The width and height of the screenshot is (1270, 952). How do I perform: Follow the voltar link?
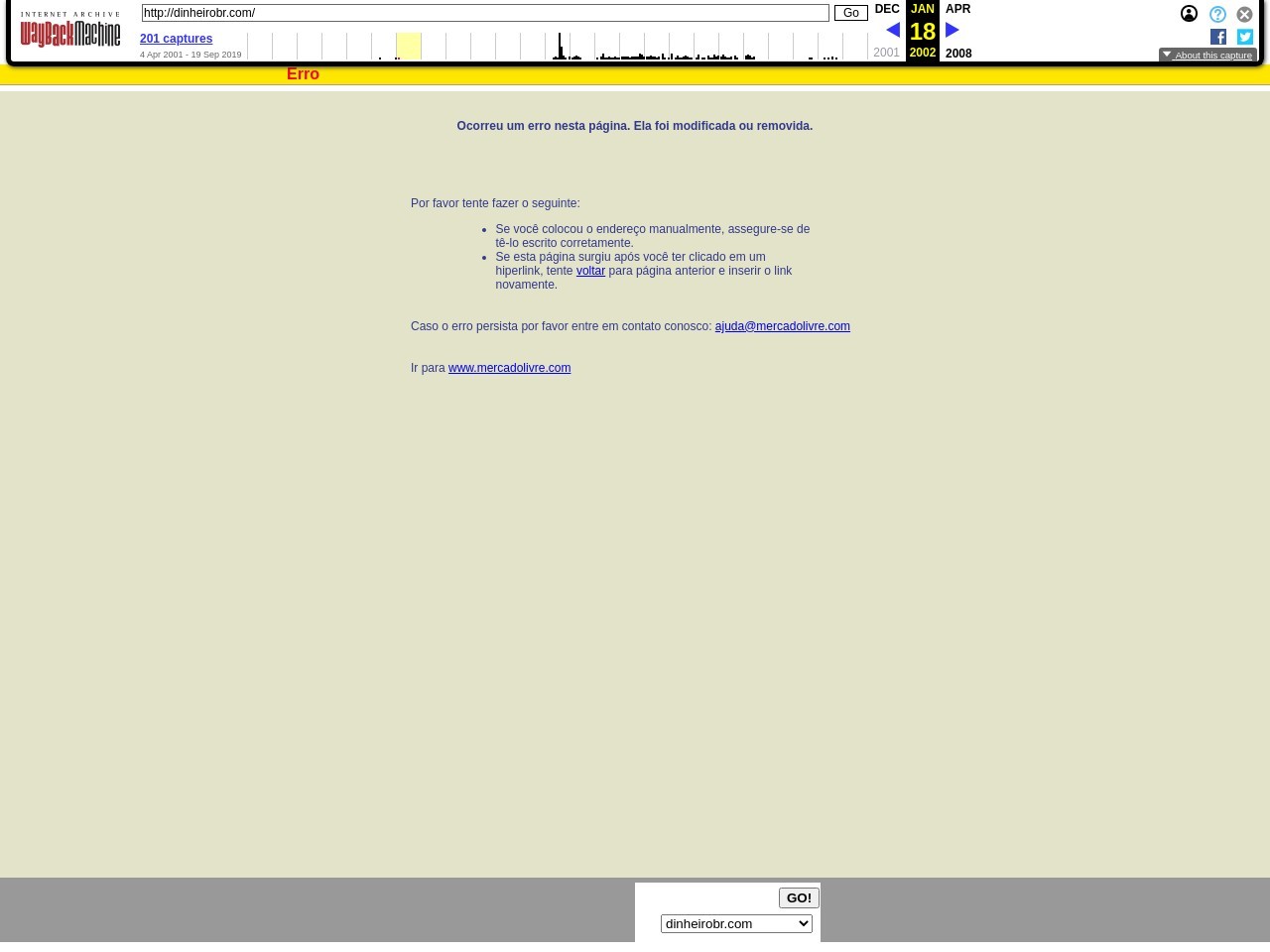590,271
